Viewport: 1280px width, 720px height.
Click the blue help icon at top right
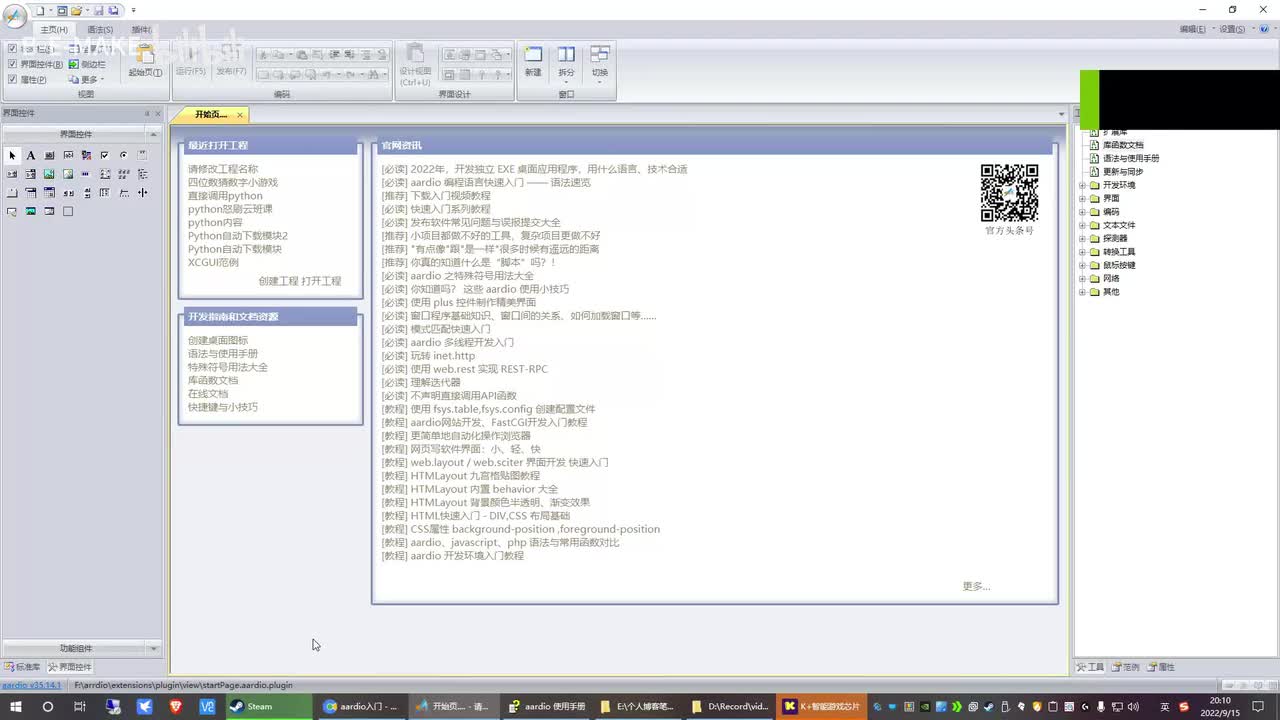[1265, 29]
